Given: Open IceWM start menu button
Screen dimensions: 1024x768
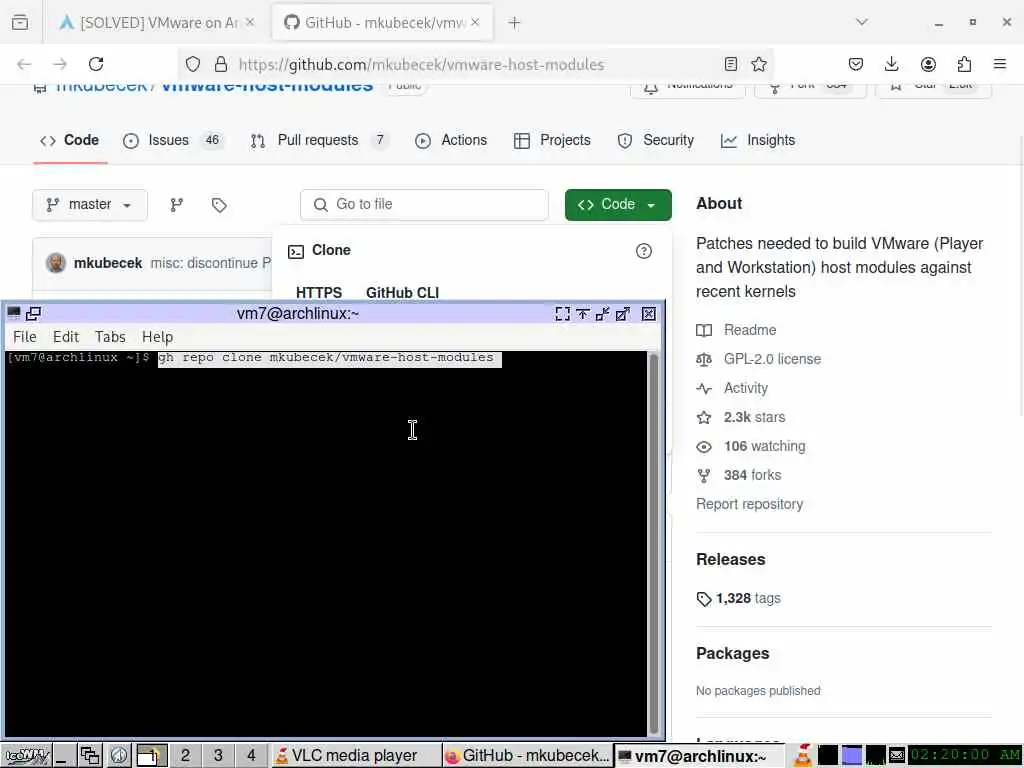Looking at the screenshot, I should pos(26,756).
